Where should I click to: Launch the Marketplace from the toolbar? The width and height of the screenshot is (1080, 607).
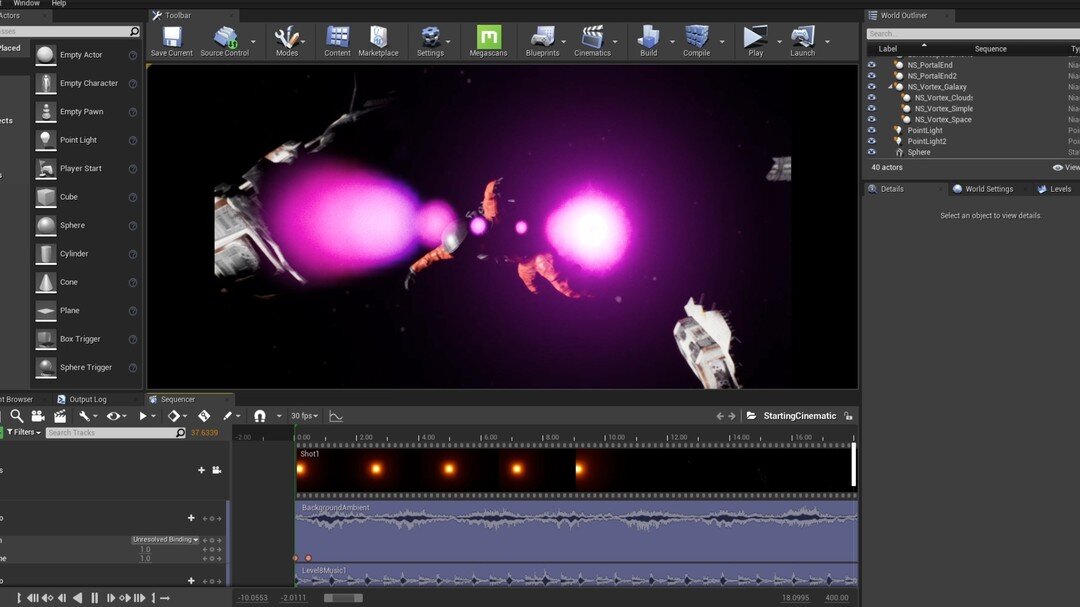[378, 41]
